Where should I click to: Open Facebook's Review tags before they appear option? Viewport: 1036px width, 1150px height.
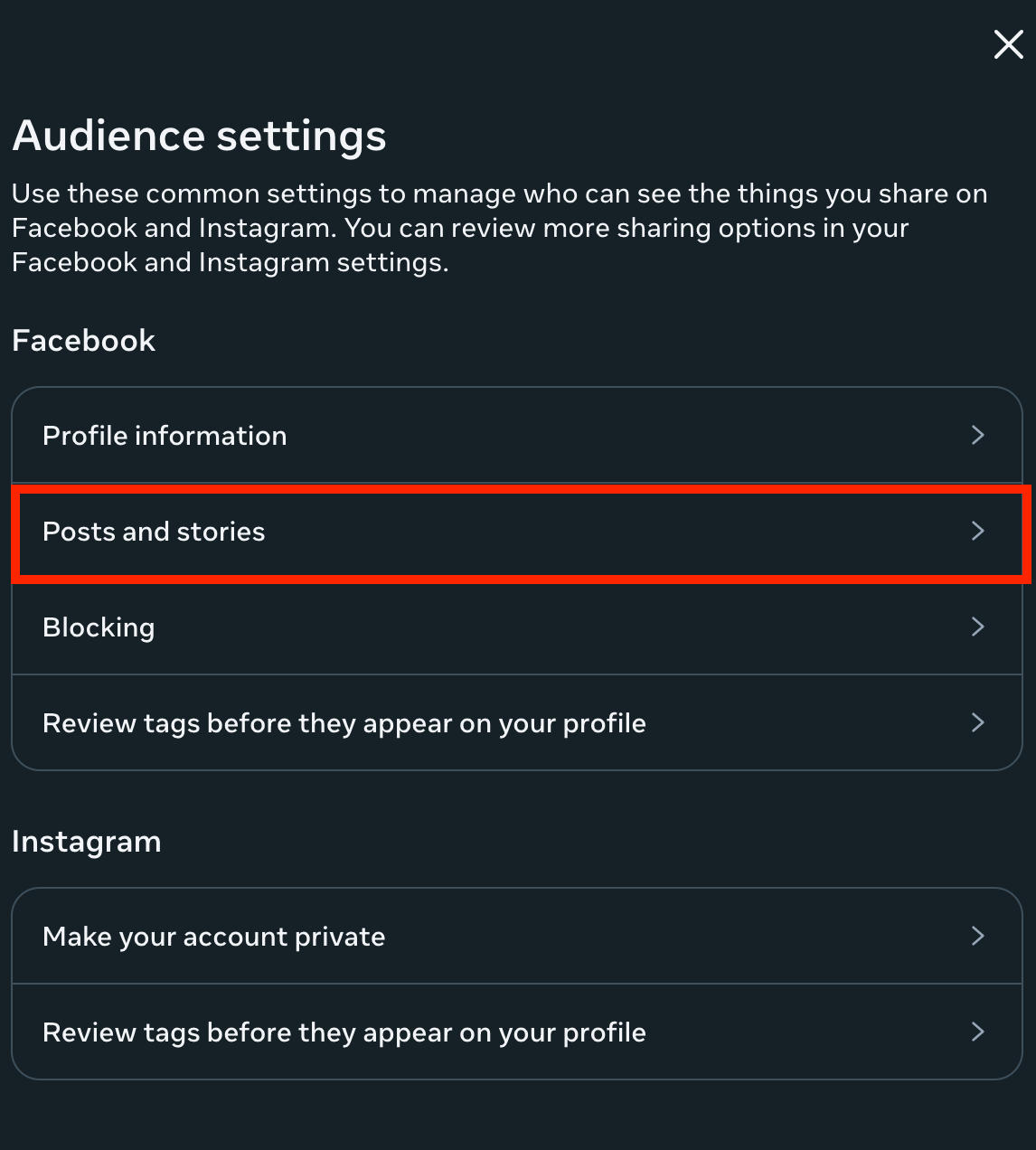[344, 723]
